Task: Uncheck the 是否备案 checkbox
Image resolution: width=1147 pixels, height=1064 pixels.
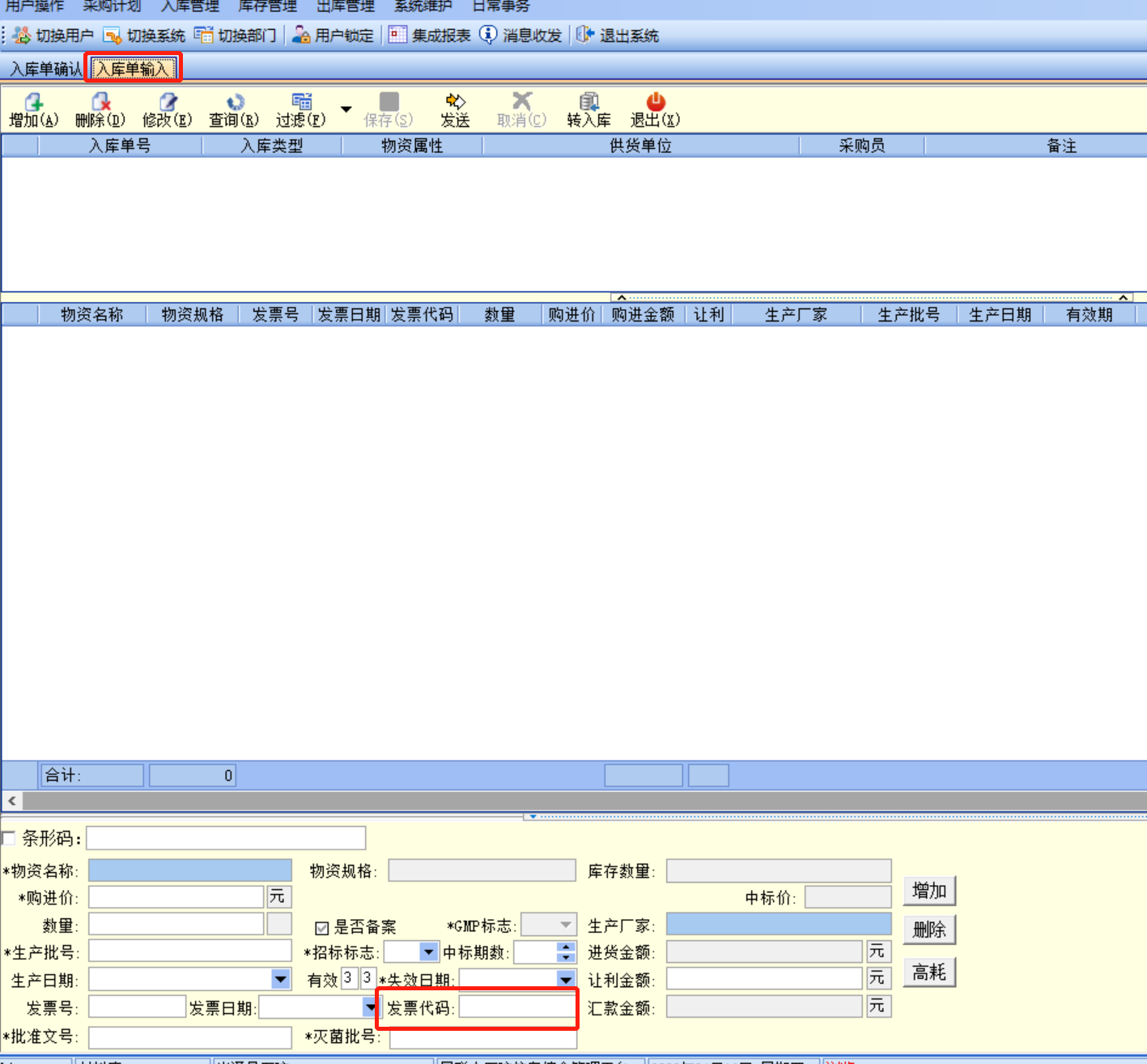Action: click(322, 928)
